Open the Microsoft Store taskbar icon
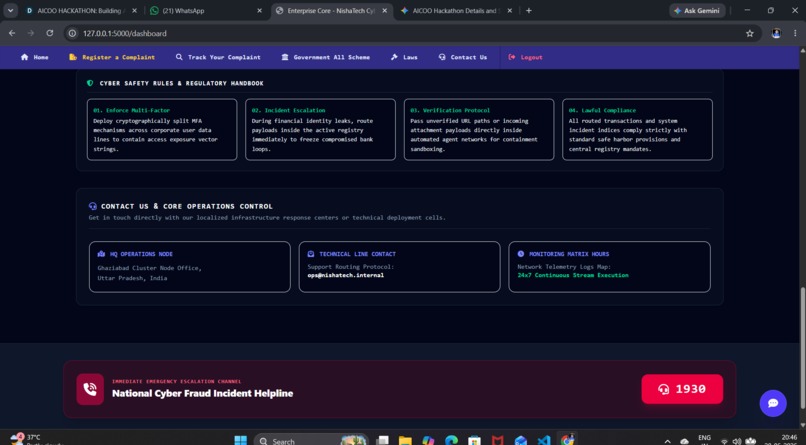 (474, 440)
